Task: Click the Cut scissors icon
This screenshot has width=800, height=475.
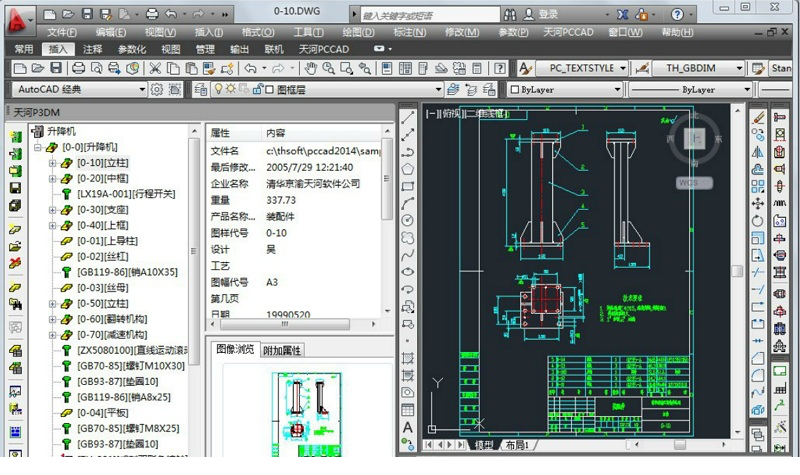Action: tap(155, 68)
